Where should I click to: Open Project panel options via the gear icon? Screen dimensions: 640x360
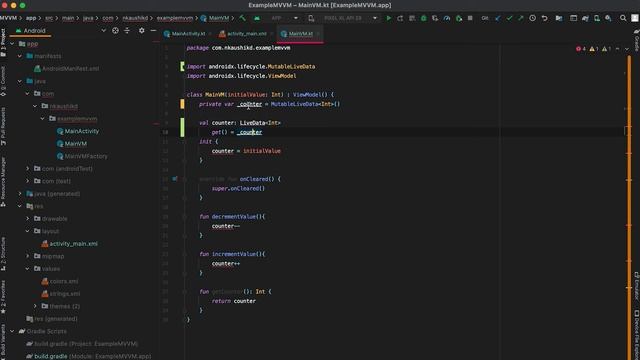click(141, 31)
